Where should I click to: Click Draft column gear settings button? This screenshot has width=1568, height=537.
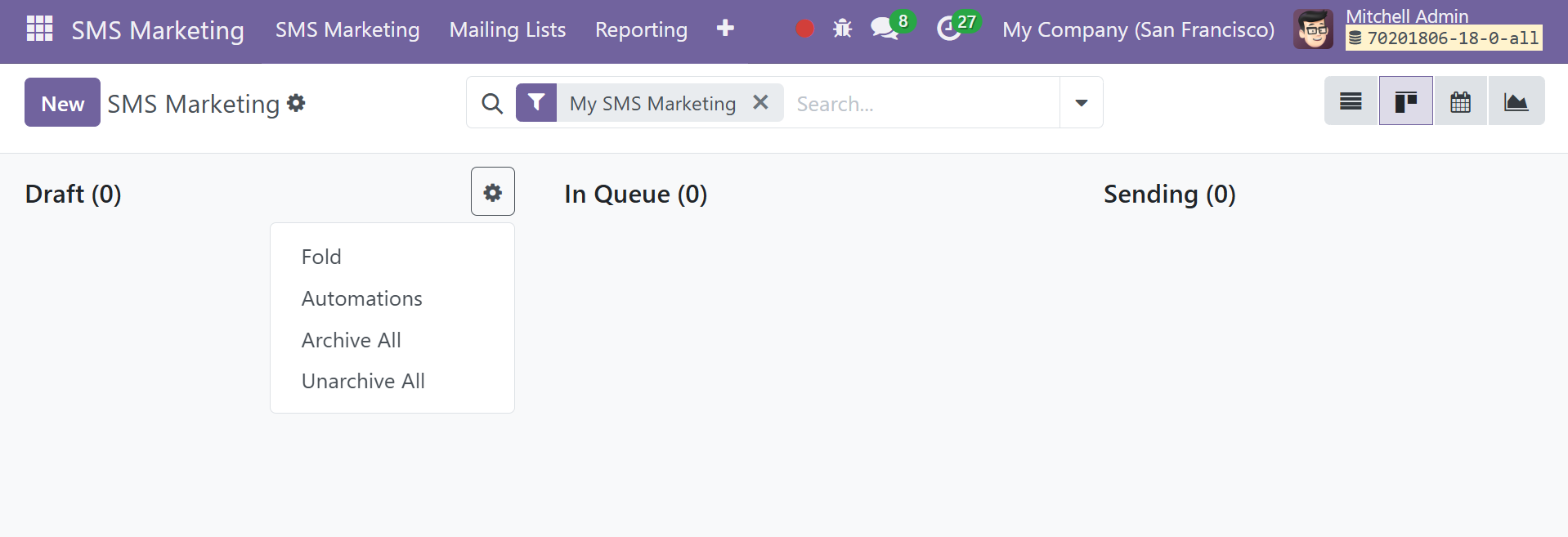[493, 191]
